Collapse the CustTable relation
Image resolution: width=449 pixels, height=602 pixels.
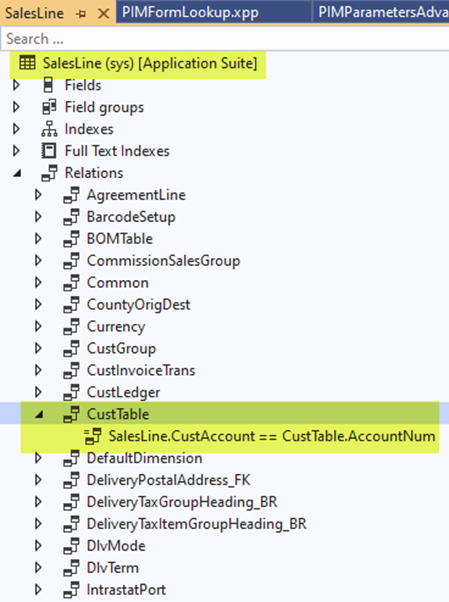[x=39, y=415]
